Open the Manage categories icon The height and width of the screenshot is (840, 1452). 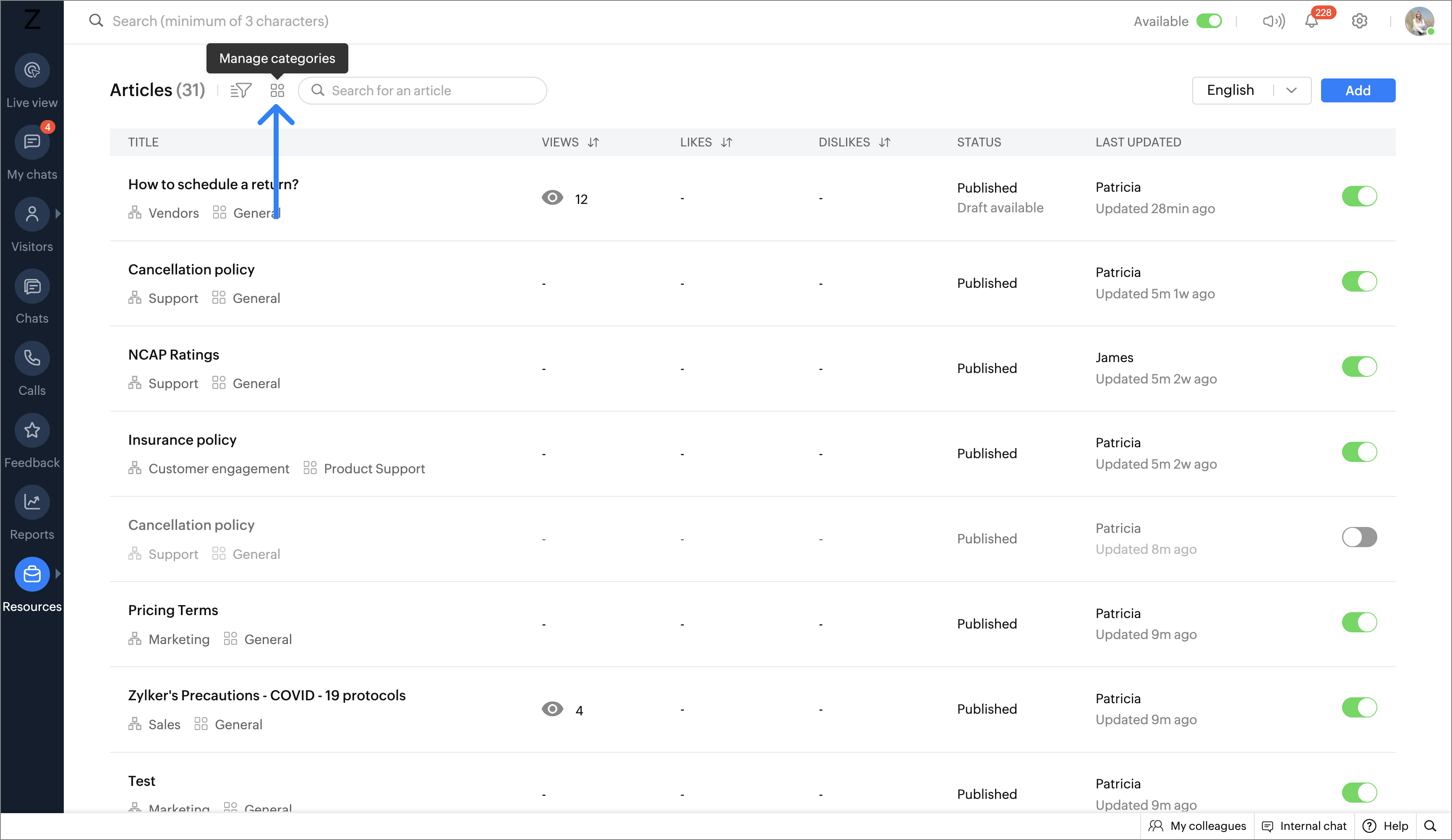[x=277, y=91]
